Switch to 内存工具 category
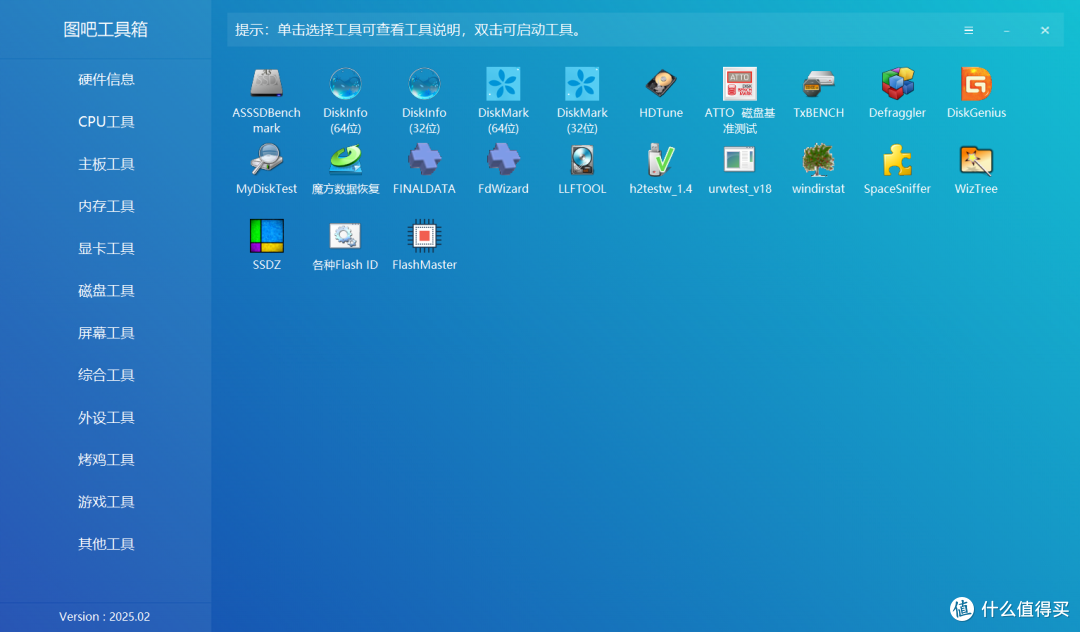 tap(106, 206)
